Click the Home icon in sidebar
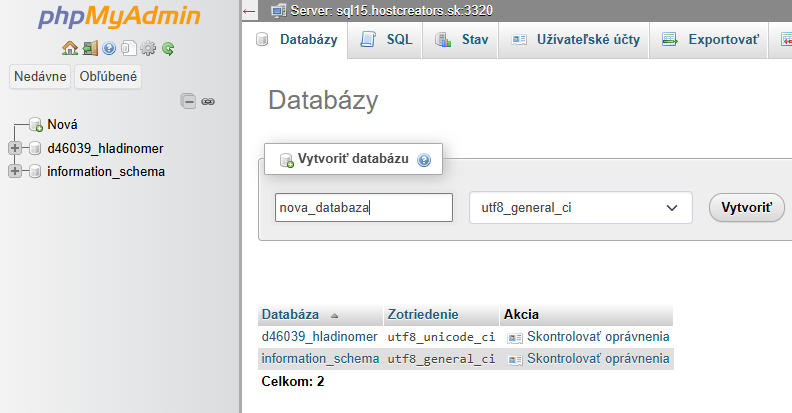 69,48
